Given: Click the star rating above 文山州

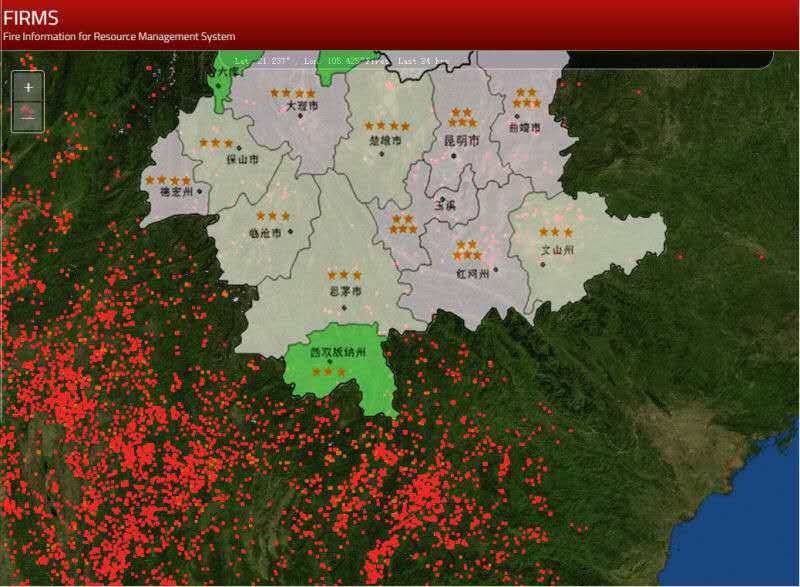Looking at the screenshot, I should click(x=556, y=232).
